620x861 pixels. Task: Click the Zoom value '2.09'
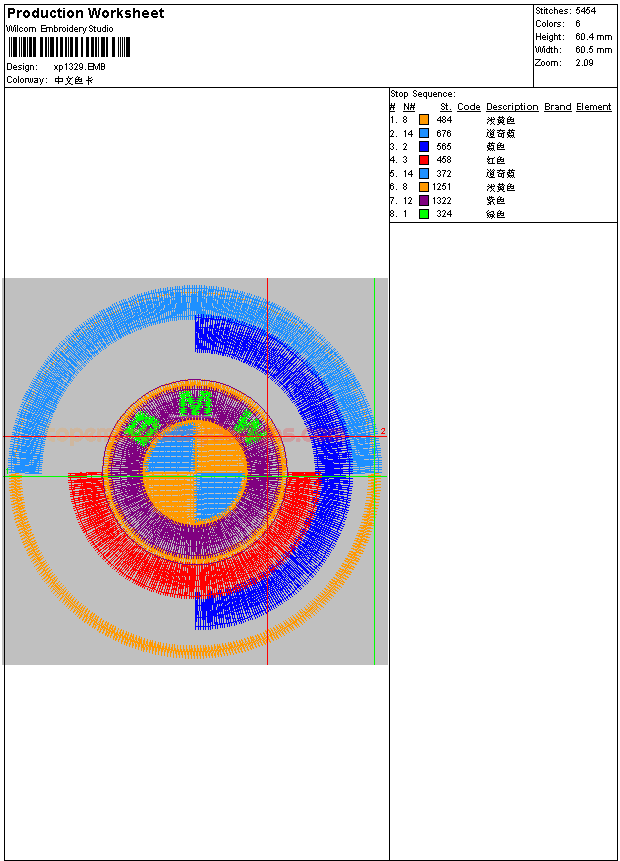584,63
